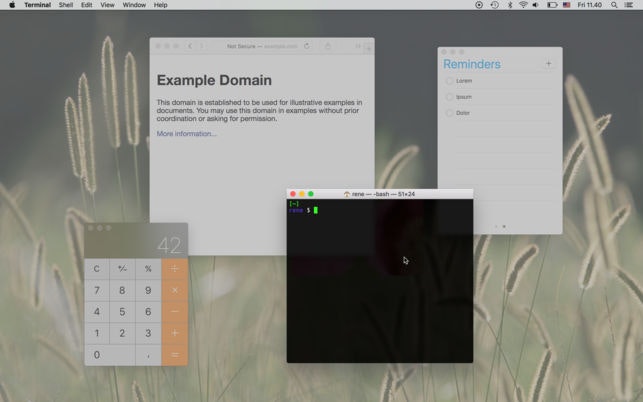This screenshot has height=402, width=643.
Task: Click the Calculator 5 key
Action: point(122,312)
